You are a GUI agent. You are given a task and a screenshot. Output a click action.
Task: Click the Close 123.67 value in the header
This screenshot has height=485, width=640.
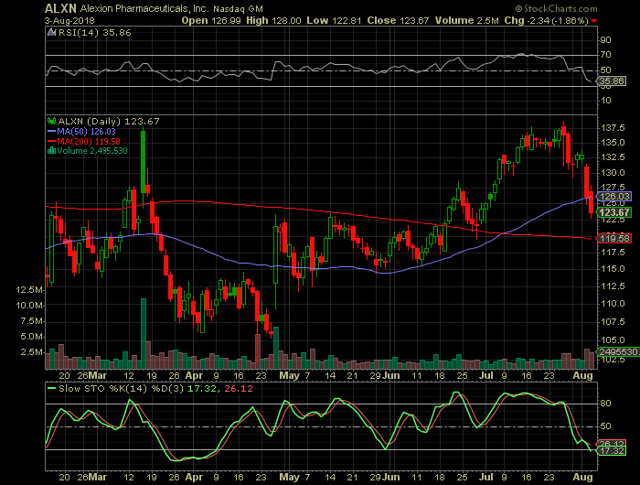click(x=398, y=20)
